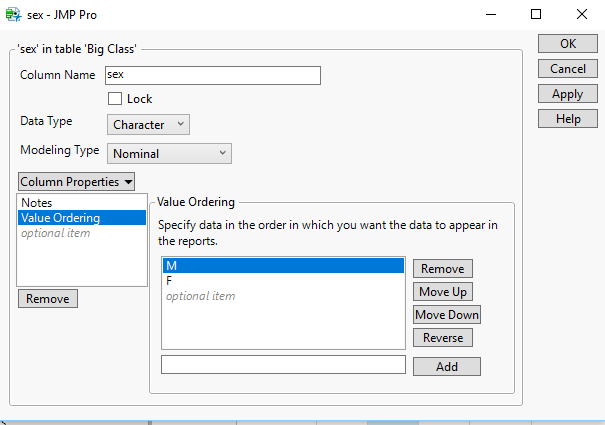This screenshot has width=605, height=425.
Task: Click the JMP Pro app icon in title bar
Action: (x=14, y=14)
